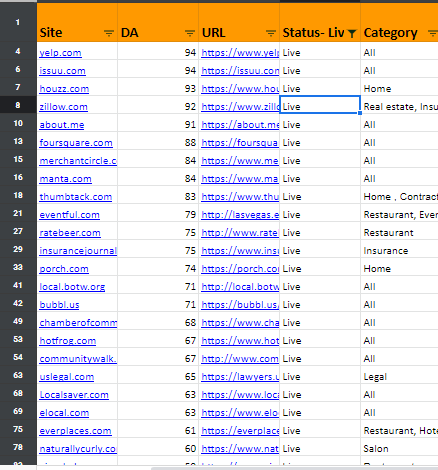Select the Category header cell
Image resolution: width=438 pixels, height=470 pixels.
[399, 22]
